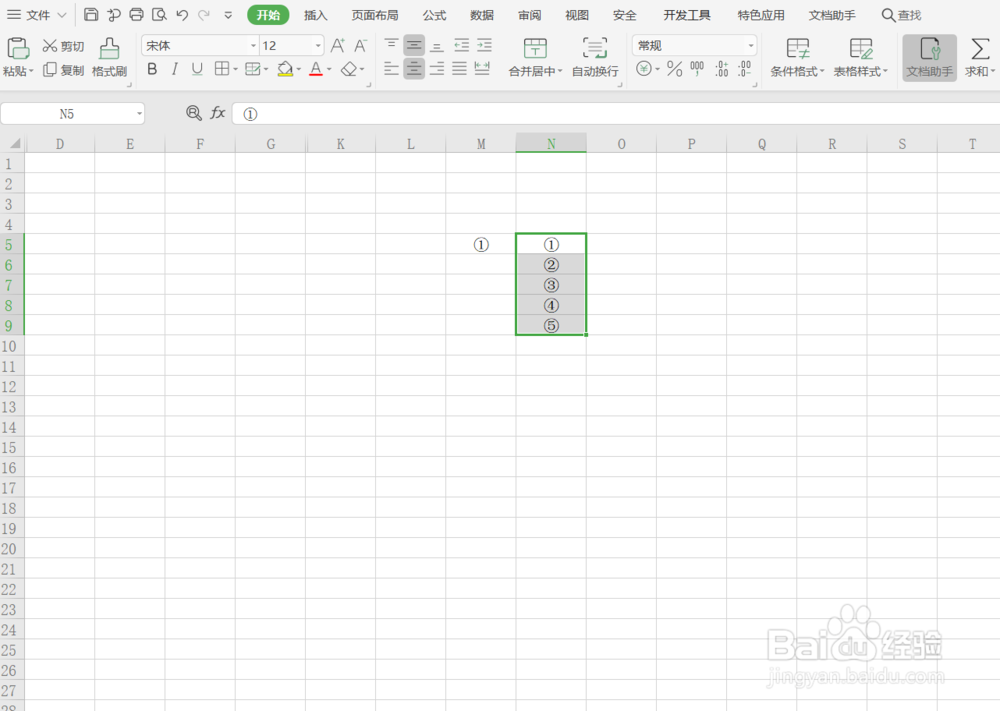Open the Conditional Formatting (条件格式) dropdown
Viewport: 1000px width, 711px height.
pos(797,71)
